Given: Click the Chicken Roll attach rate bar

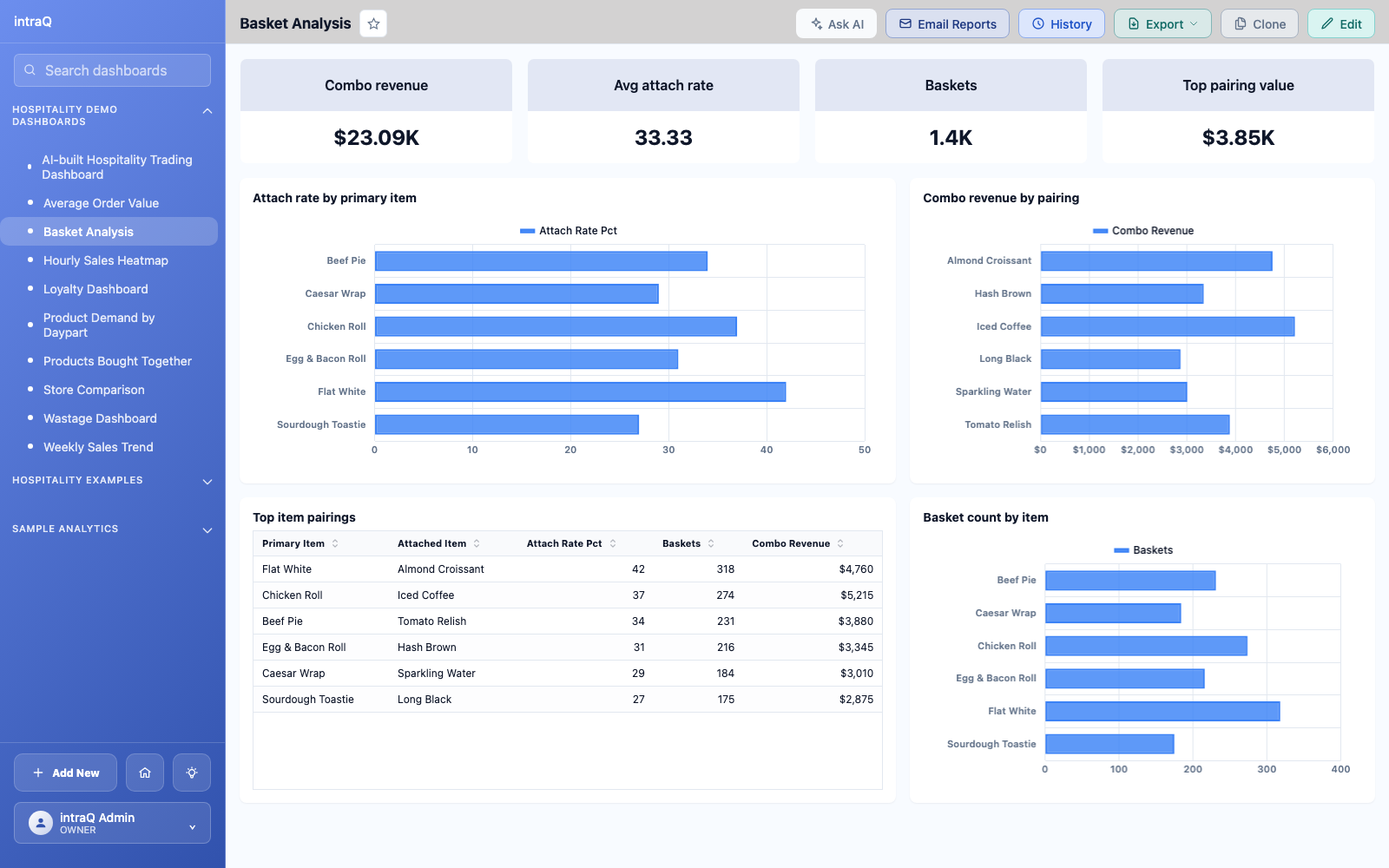Looking at the screenshot, I should (556, 326).
